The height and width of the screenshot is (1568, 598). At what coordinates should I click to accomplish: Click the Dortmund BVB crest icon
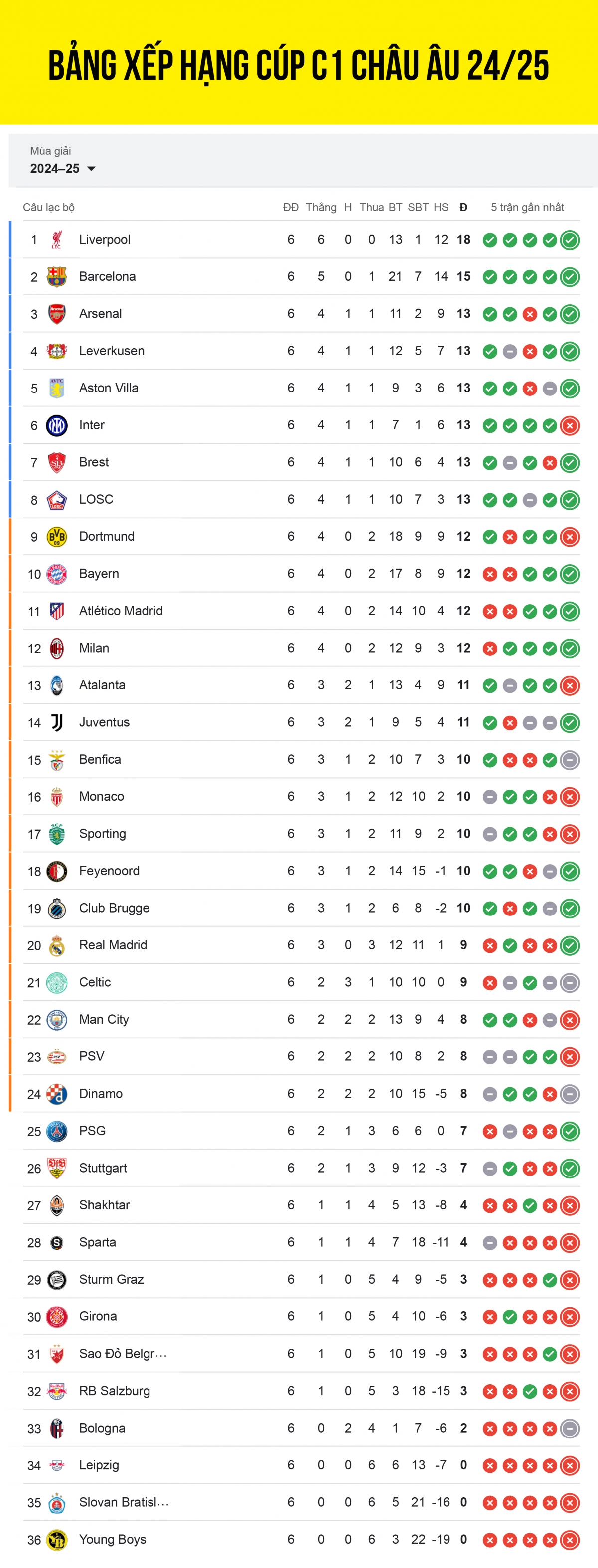click(x=57, y=537)
